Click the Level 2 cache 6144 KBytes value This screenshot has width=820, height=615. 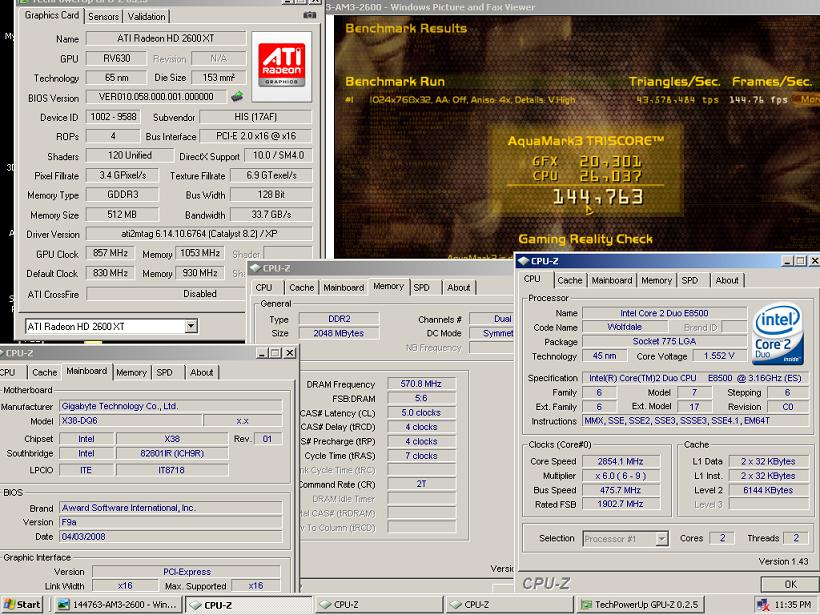pos(768,490)
